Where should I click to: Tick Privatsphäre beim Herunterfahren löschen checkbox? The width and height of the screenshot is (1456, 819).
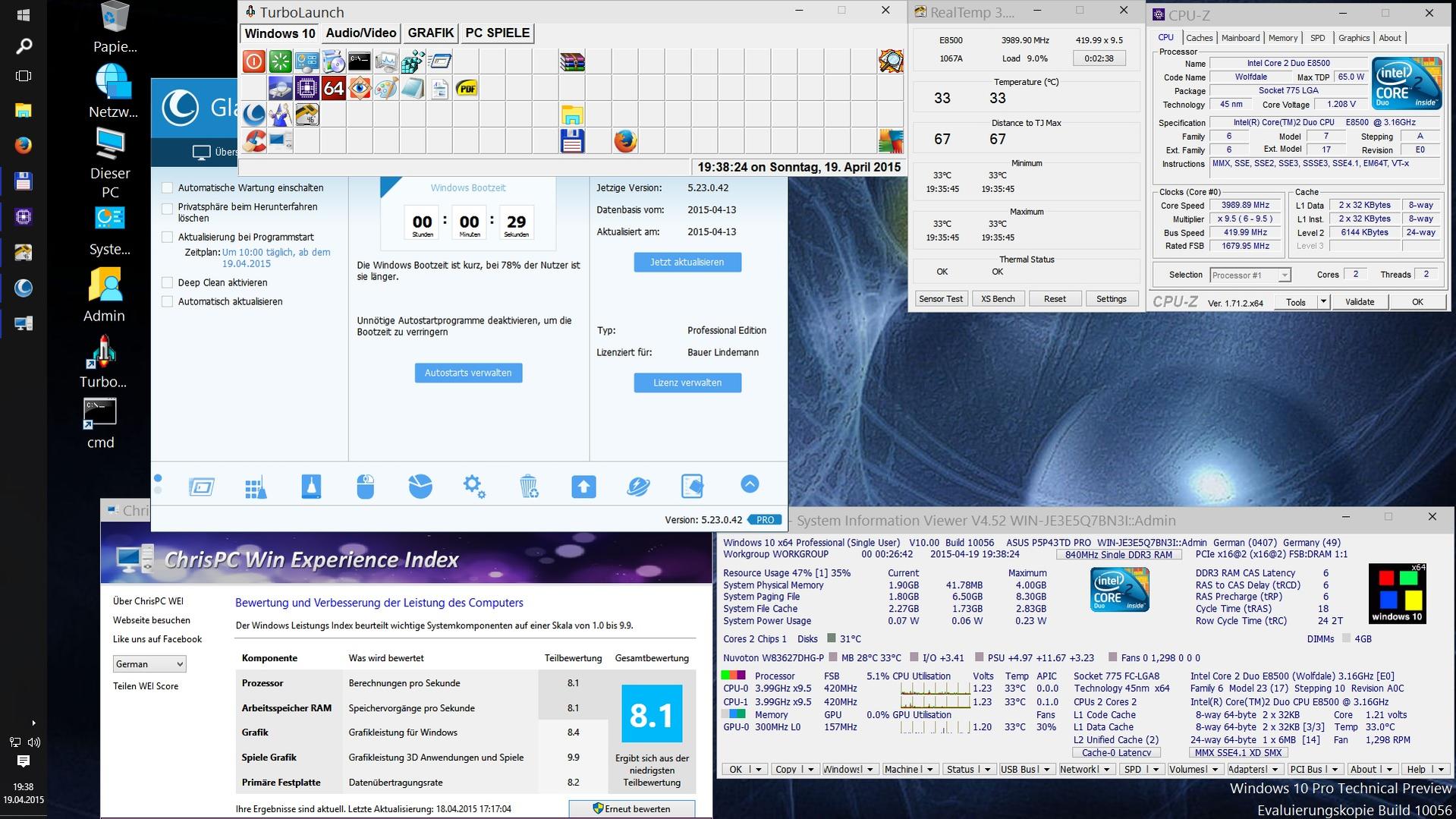(168, 207)
